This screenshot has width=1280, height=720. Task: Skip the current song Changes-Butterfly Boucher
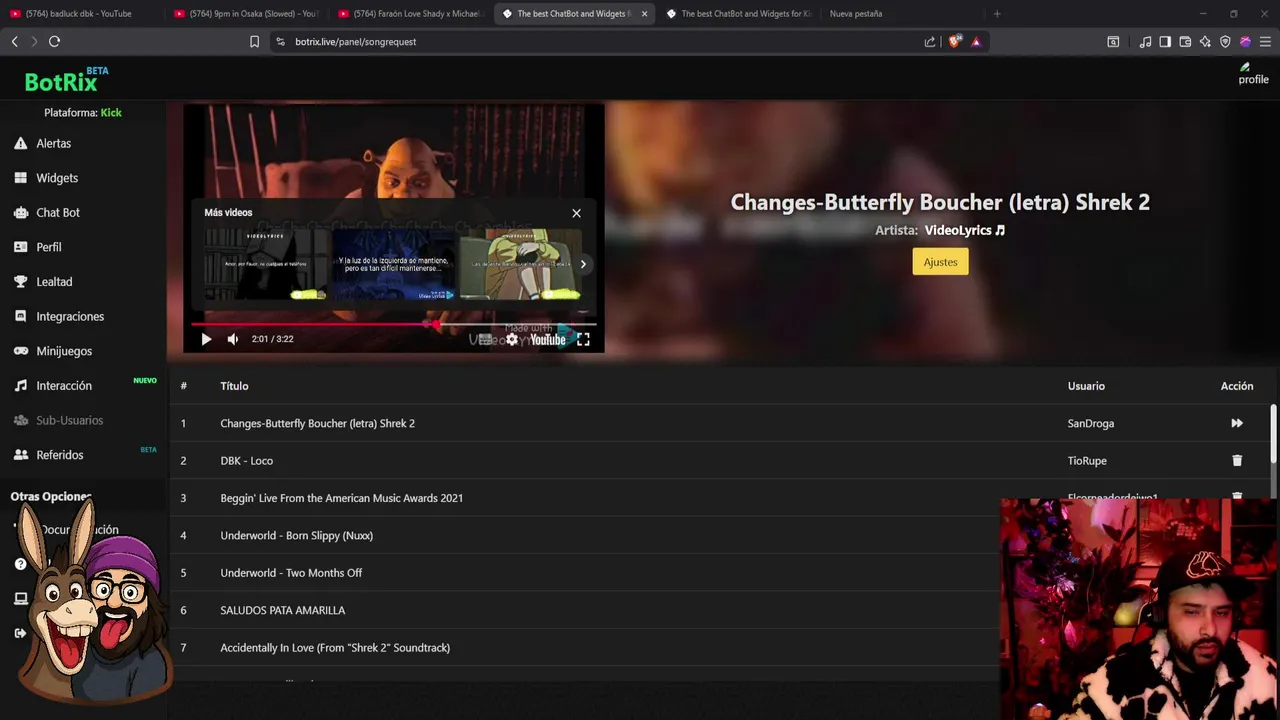point(1237,423)
